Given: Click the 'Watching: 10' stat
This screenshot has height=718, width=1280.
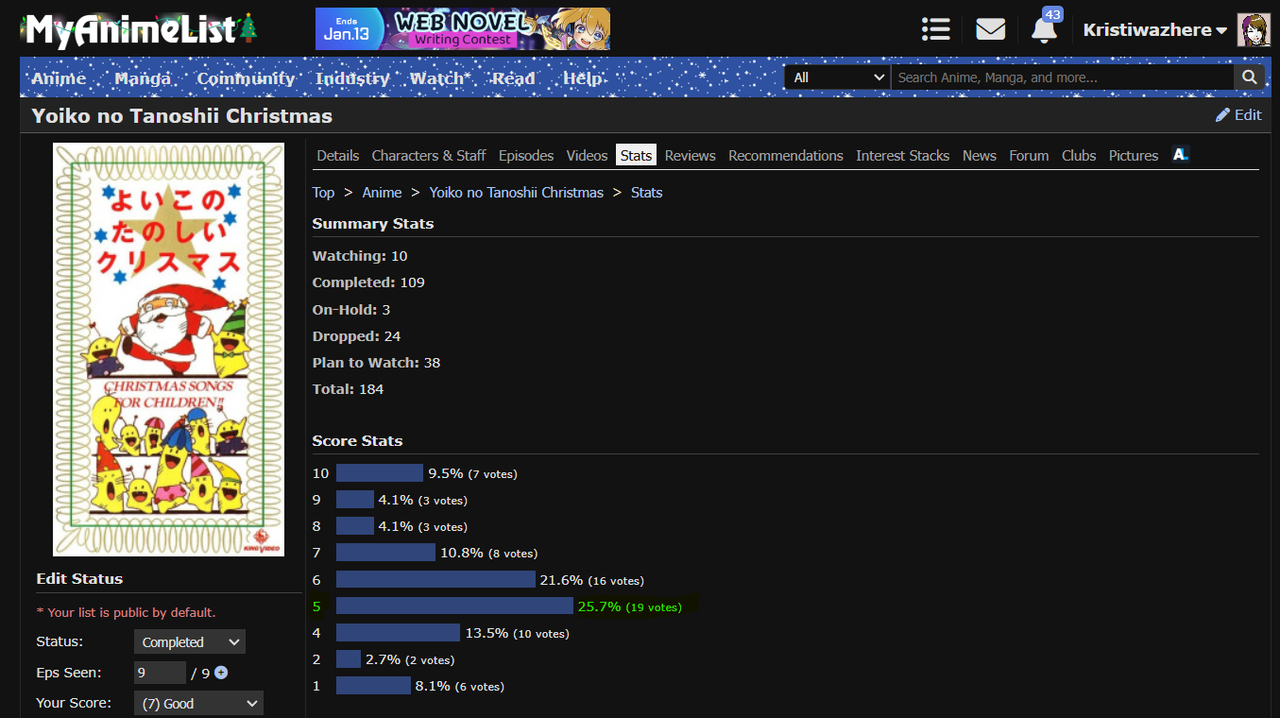Looking at the screenshot, I should pyautogui.click(x=360, y=256).
